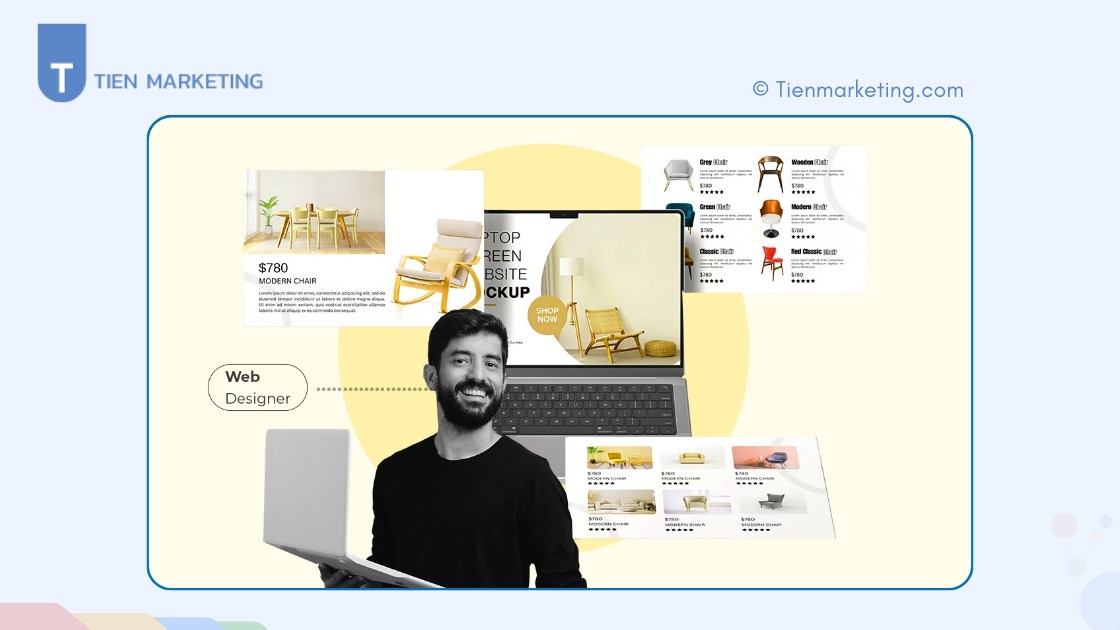Select the Wooden Chair product image
1120x630 pixels.
tap(770, 174)
